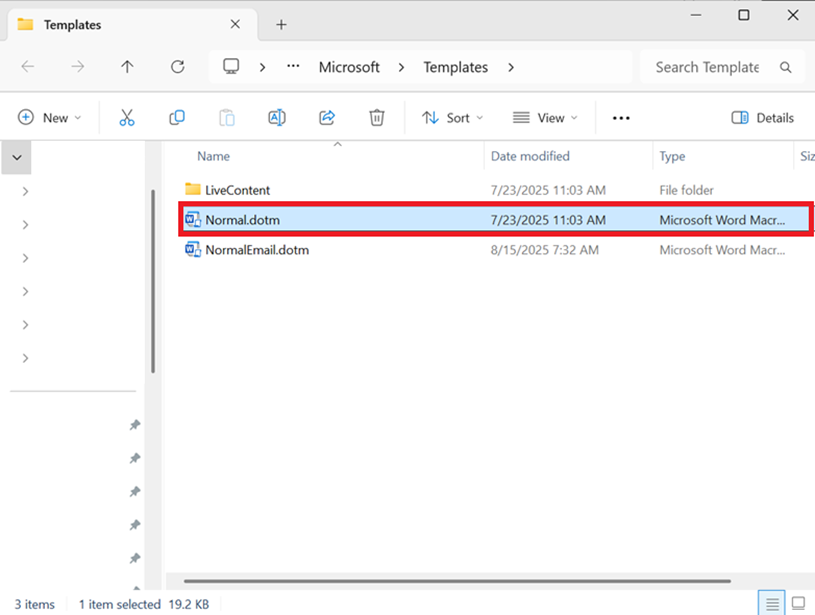
Task: Click the Paste clipboard icon
Action: click(227, 118)
